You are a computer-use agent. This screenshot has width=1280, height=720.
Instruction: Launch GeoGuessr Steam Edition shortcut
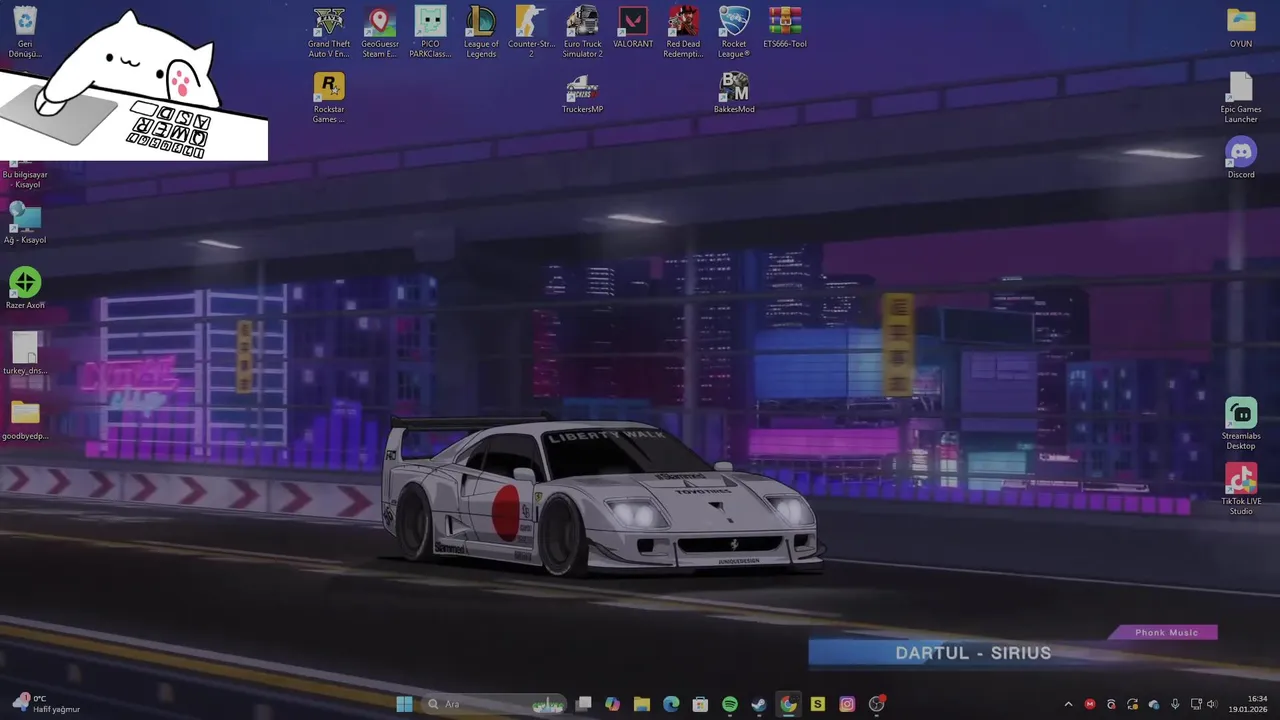(x=380, y=32)
